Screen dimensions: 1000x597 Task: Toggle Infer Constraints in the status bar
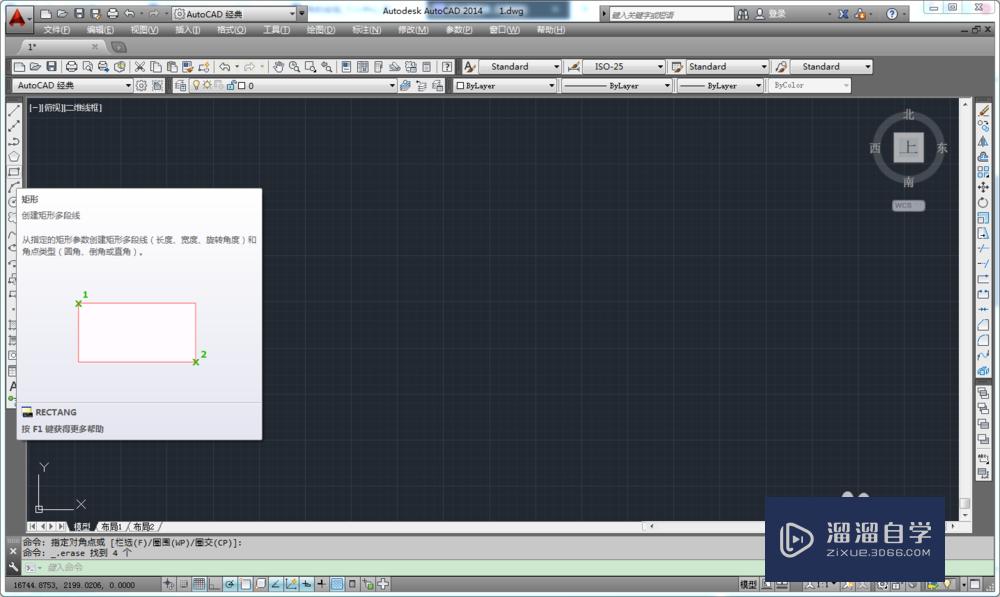(x=168, y=584)
